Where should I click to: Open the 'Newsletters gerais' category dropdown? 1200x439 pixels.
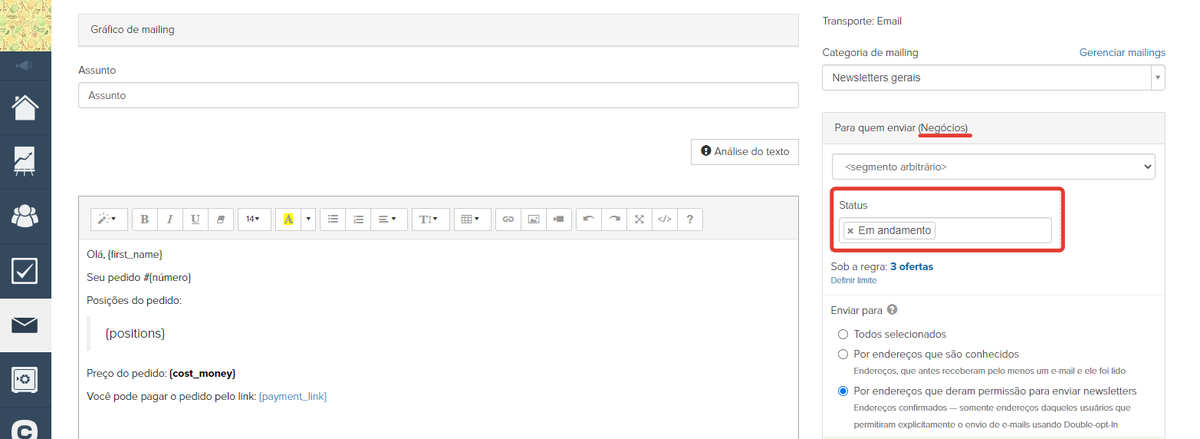point(993,77)
